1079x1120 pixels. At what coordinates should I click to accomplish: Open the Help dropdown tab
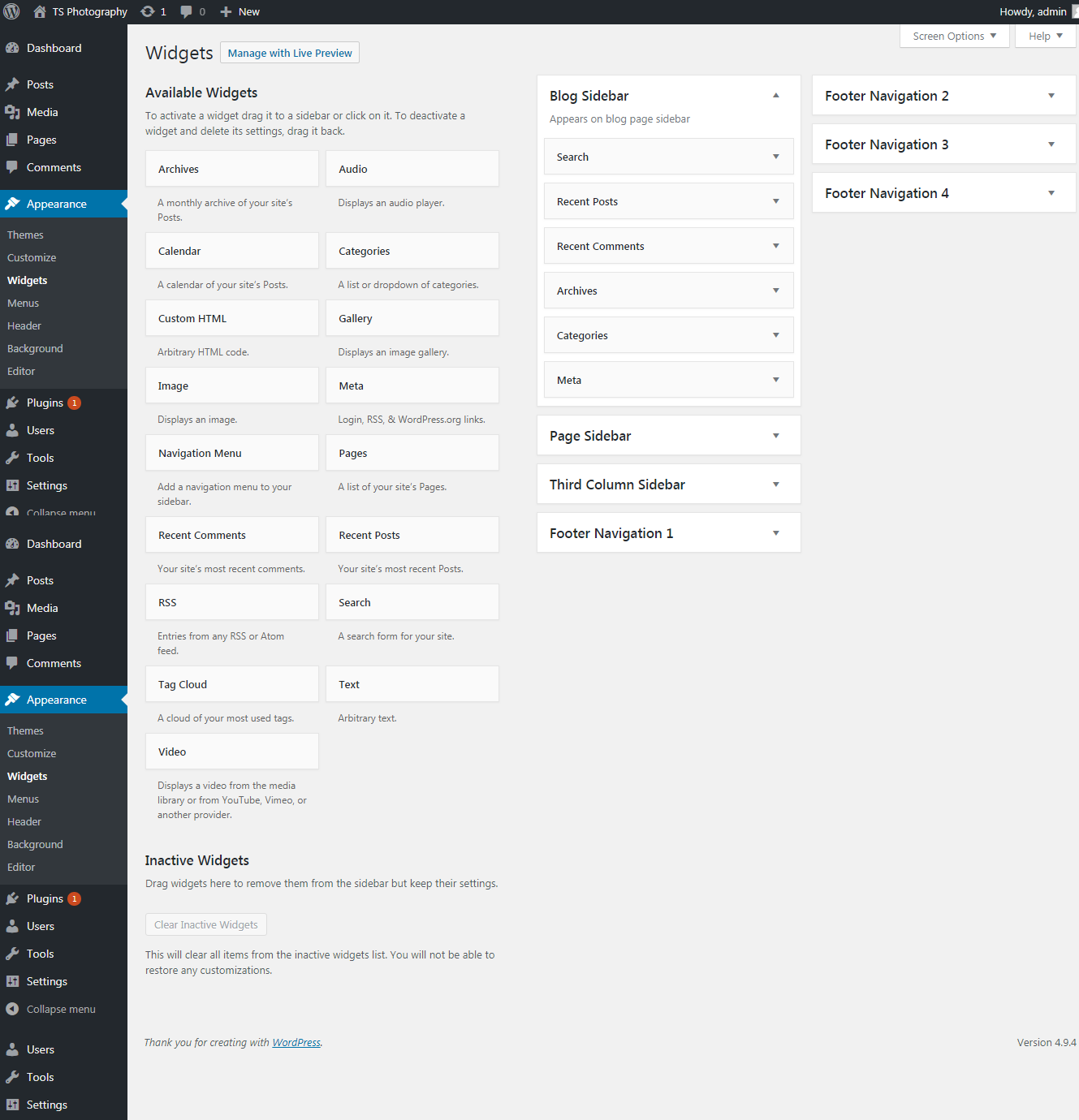click(x=1045, y=36)
